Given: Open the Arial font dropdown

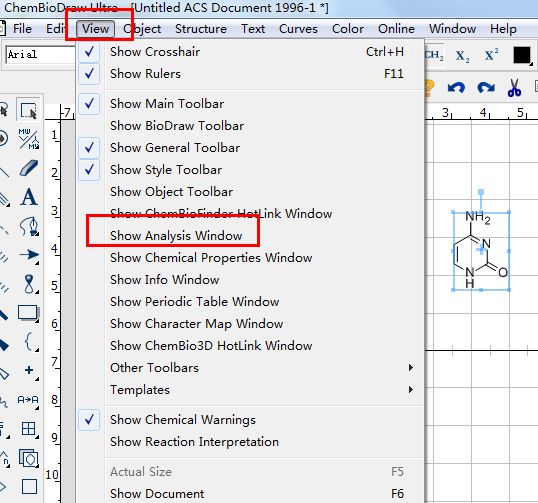Looking at the screenshot, I should click(x=40, y=55).
